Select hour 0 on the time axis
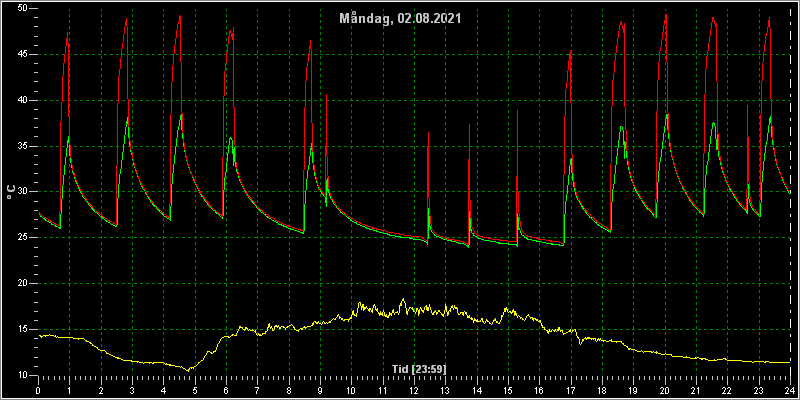This screenshot has height=400, width=800. click(x=38, y=390)
